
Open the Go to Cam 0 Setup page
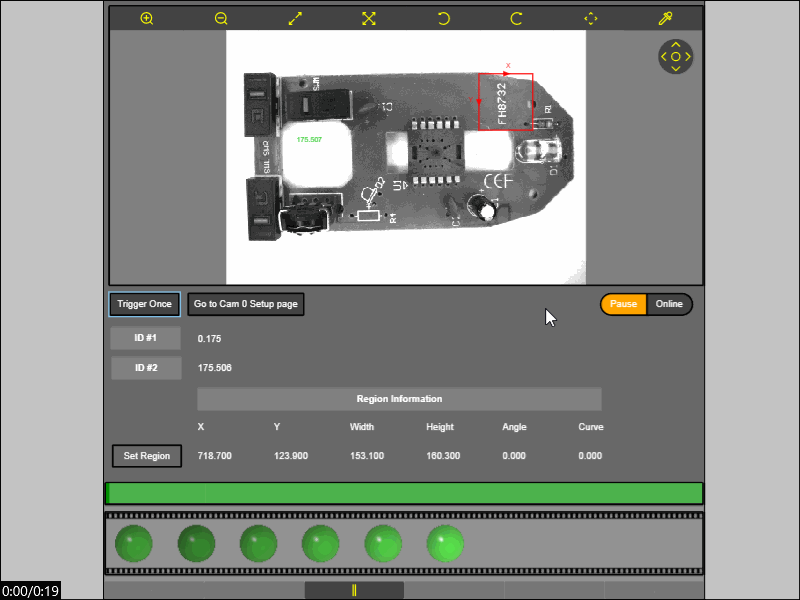246,304
